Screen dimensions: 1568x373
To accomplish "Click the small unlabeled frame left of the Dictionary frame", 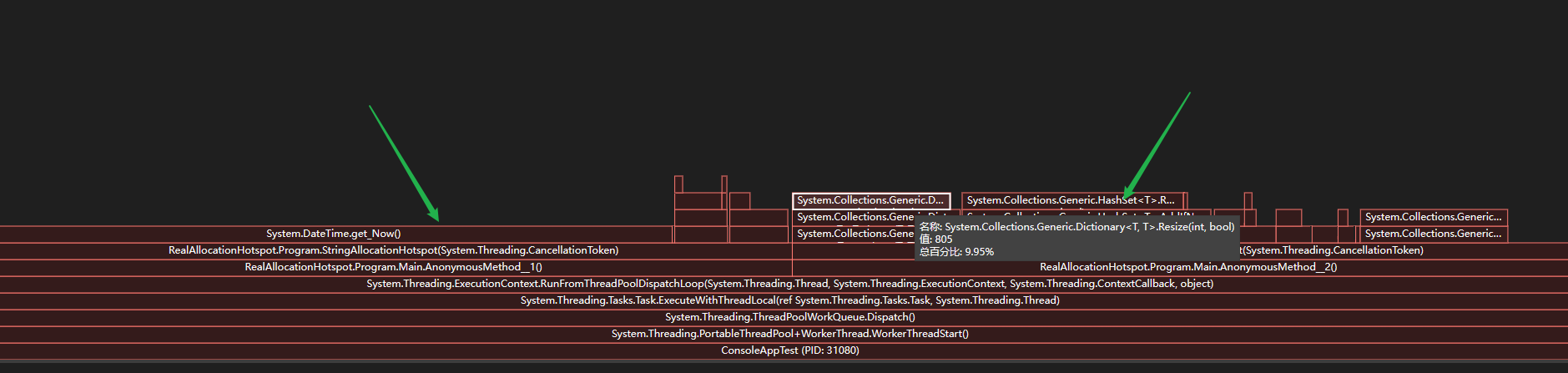I will coord(739,200).
